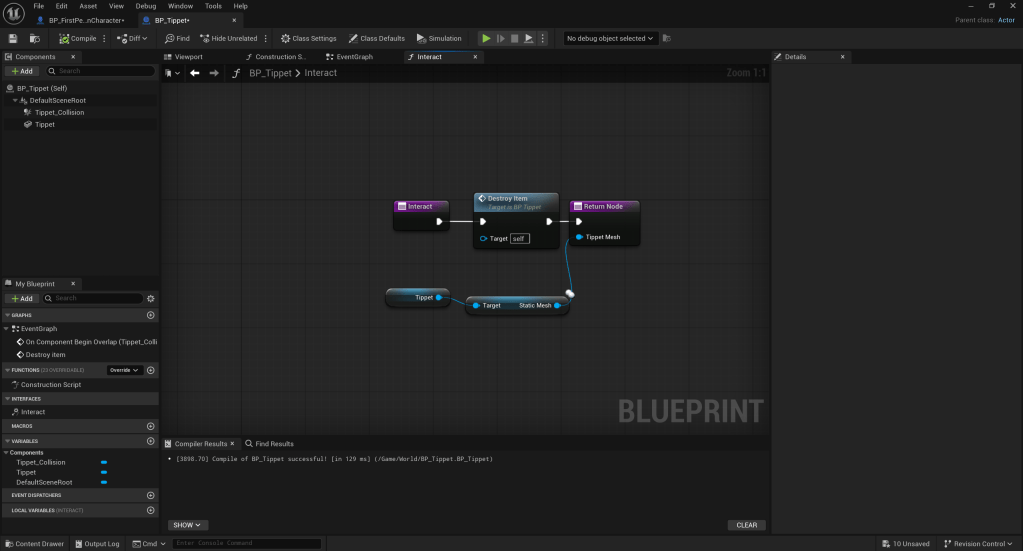Open My Blueprint settings gear
The image size is (1023, 551).
click(x=151, y=298)
